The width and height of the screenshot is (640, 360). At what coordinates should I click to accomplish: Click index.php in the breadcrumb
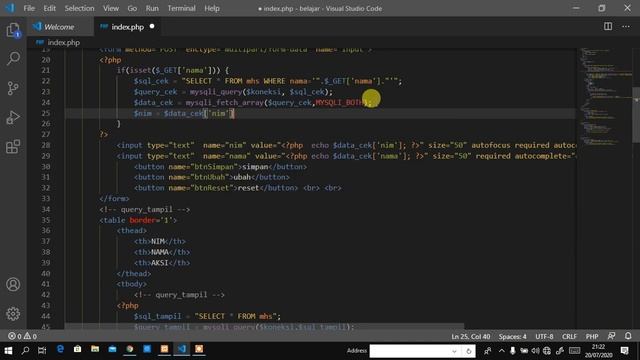pos(63,42)
